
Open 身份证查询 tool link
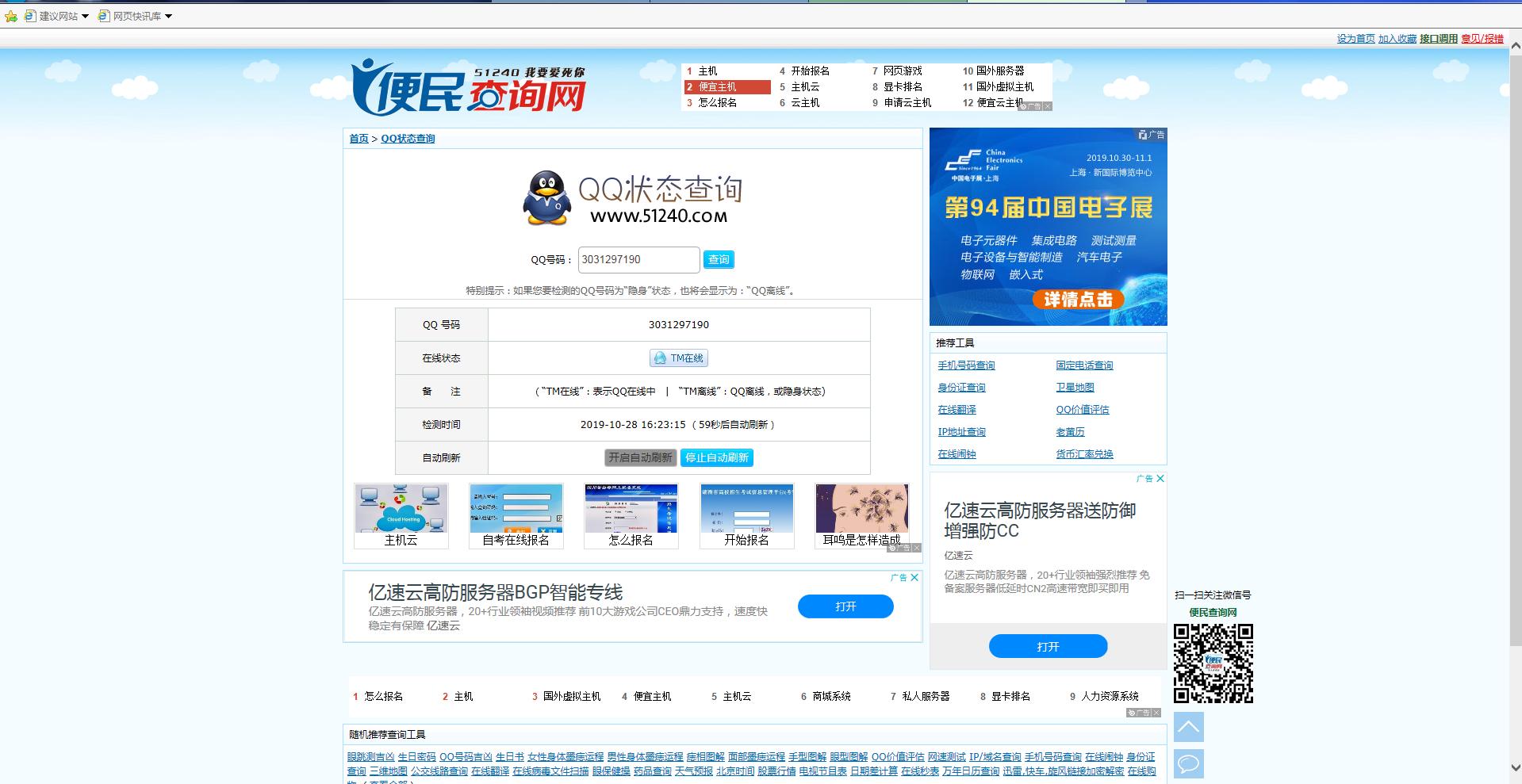click(x=961, y=388)
